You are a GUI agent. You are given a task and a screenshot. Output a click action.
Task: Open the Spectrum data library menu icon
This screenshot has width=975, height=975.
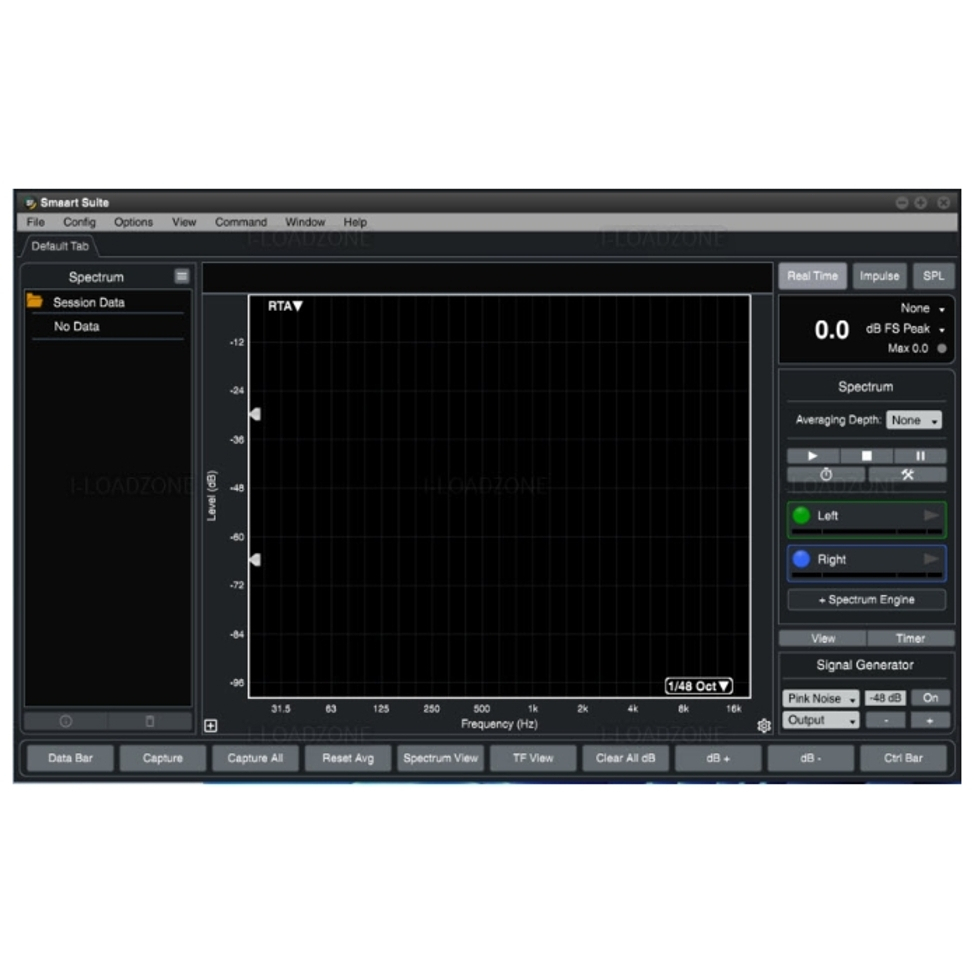[182, 276]
